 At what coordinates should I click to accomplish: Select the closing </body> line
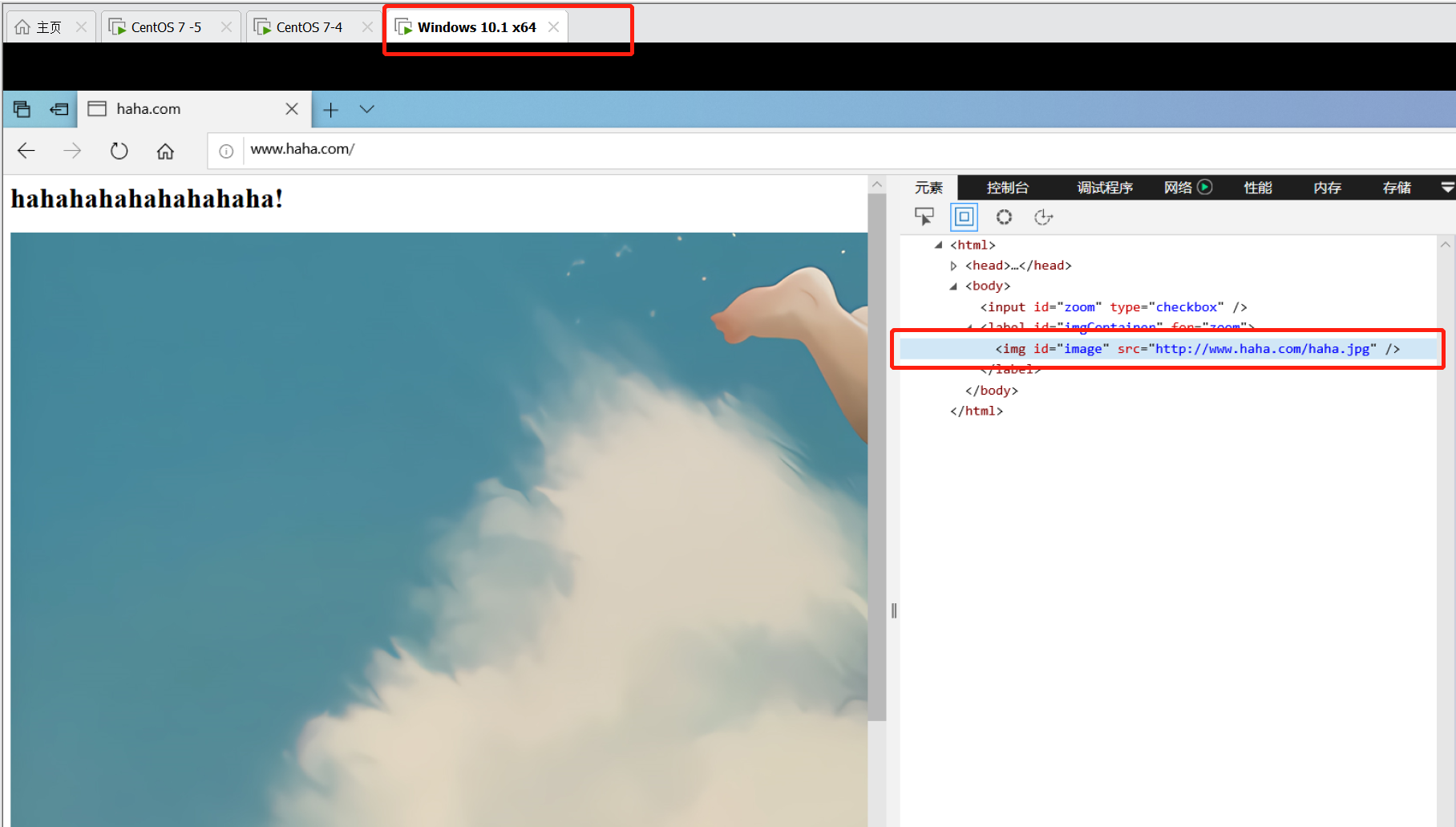992,391
